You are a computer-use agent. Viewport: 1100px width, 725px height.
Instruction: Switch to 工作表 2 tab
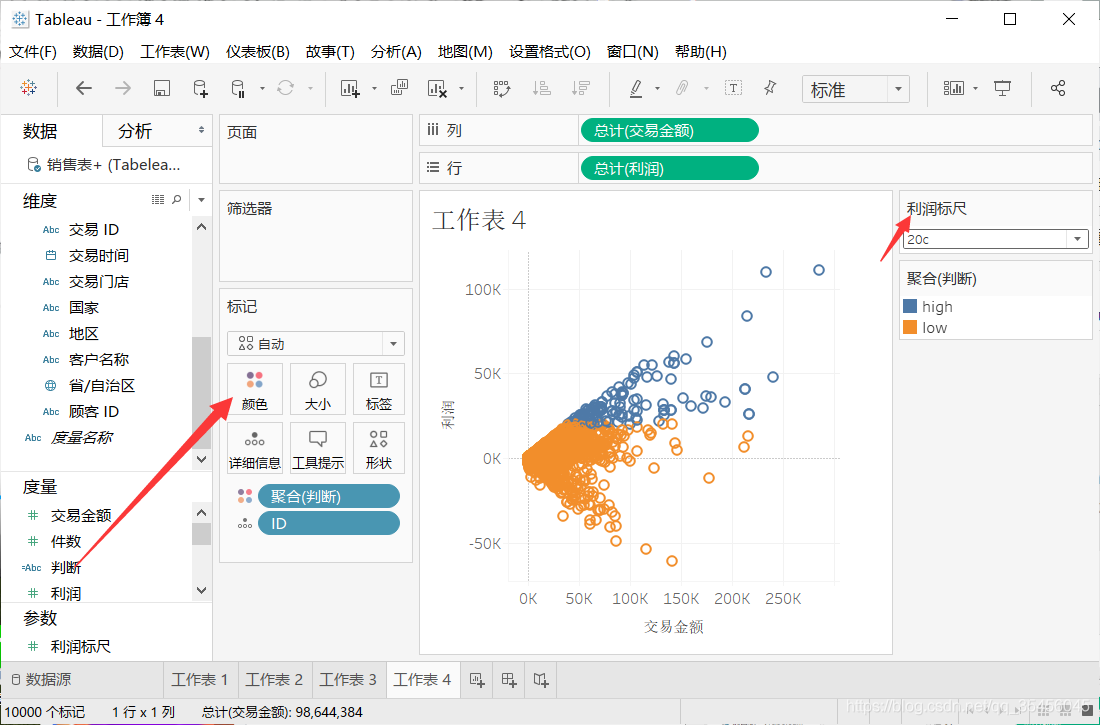274,679
